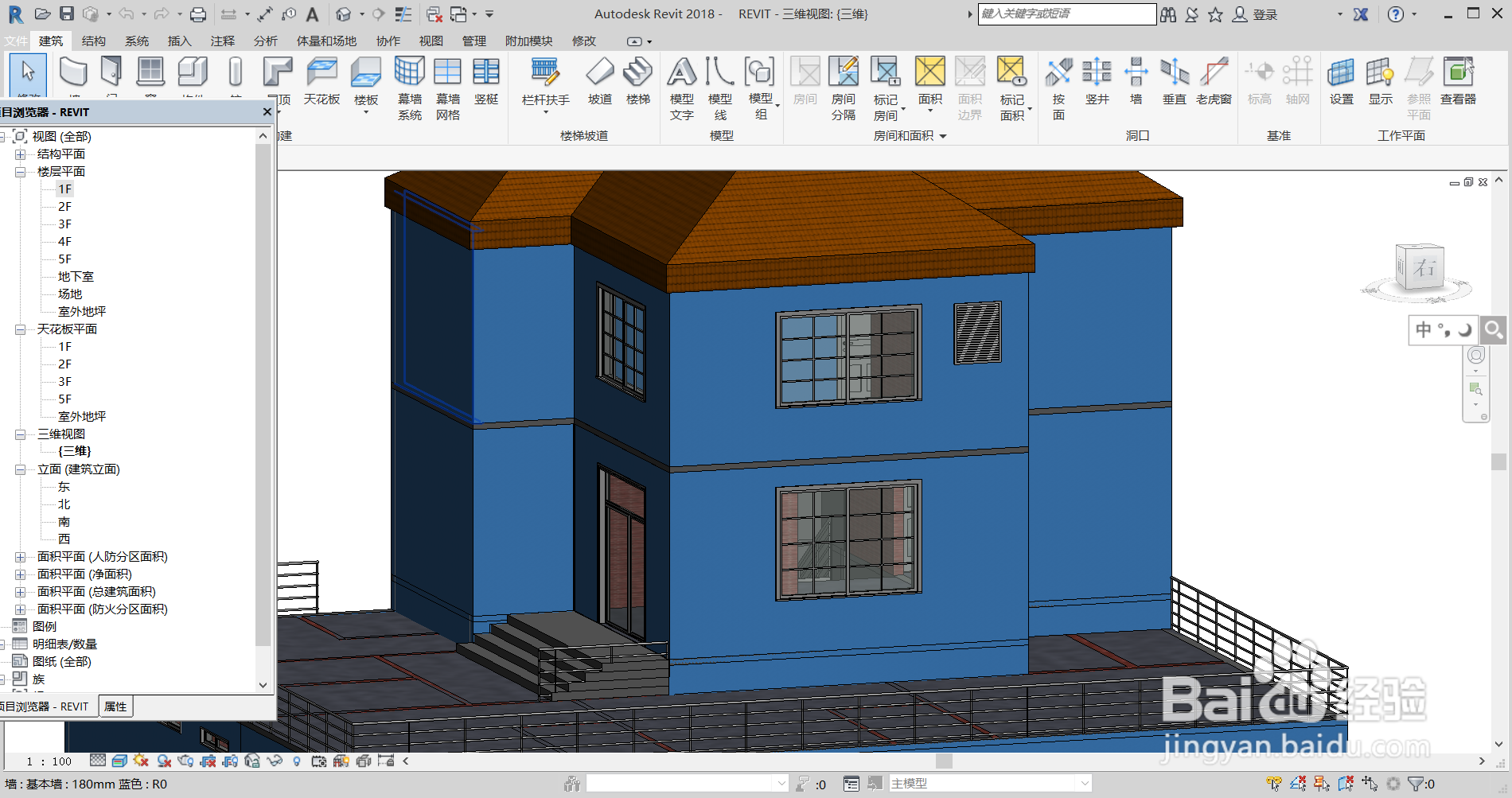Open the {三维} view in project browser
Screen dimensions: 1512x798
tap(75, 450)
